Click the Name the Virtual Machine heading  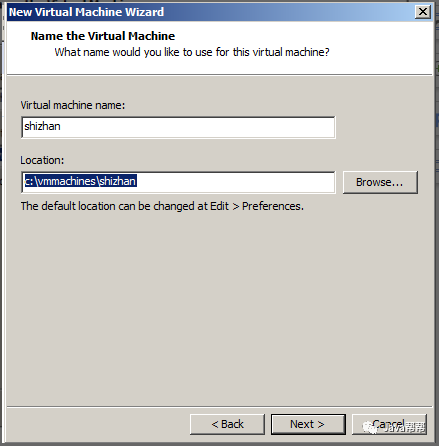[103, 36]
